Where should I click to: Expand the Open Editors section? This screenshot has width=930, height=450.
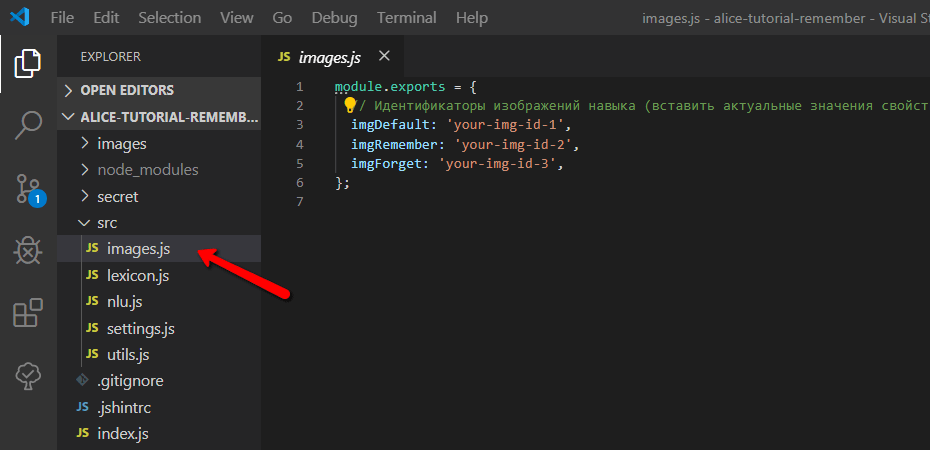(x=127, y=90)
